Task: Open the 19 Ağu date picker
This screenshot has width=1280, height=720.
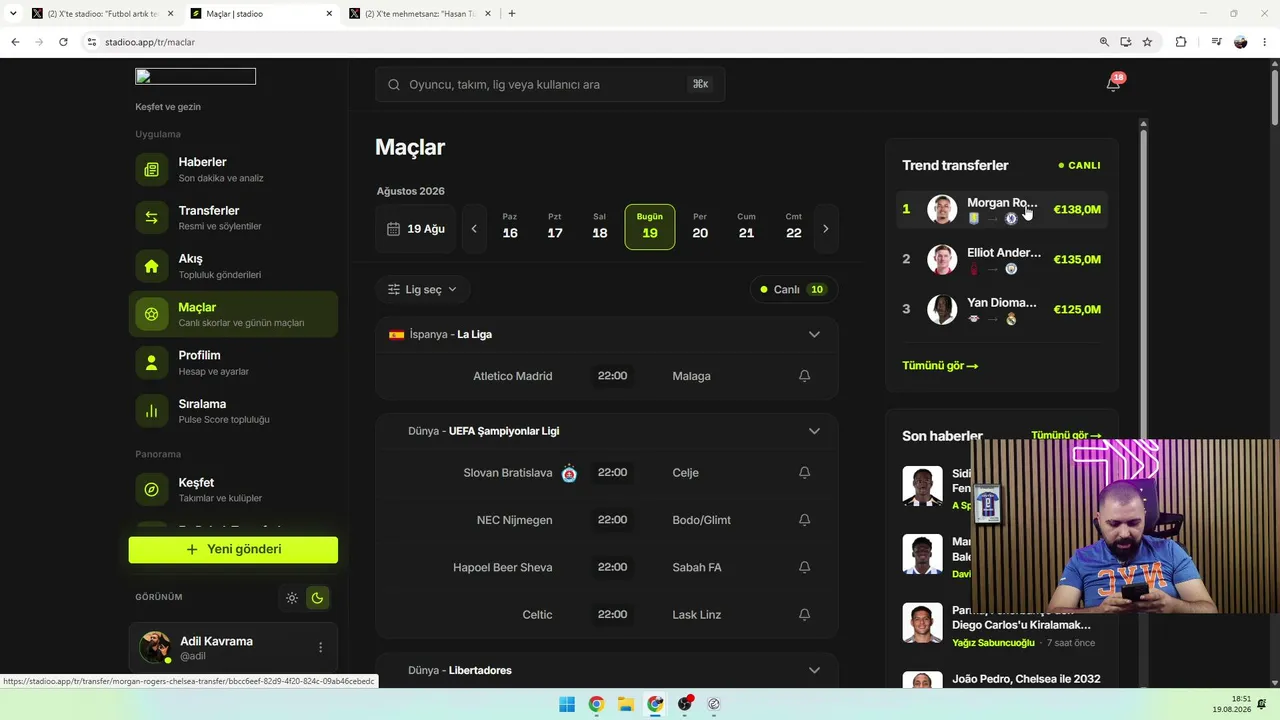Action: click(x=416, y=229)
